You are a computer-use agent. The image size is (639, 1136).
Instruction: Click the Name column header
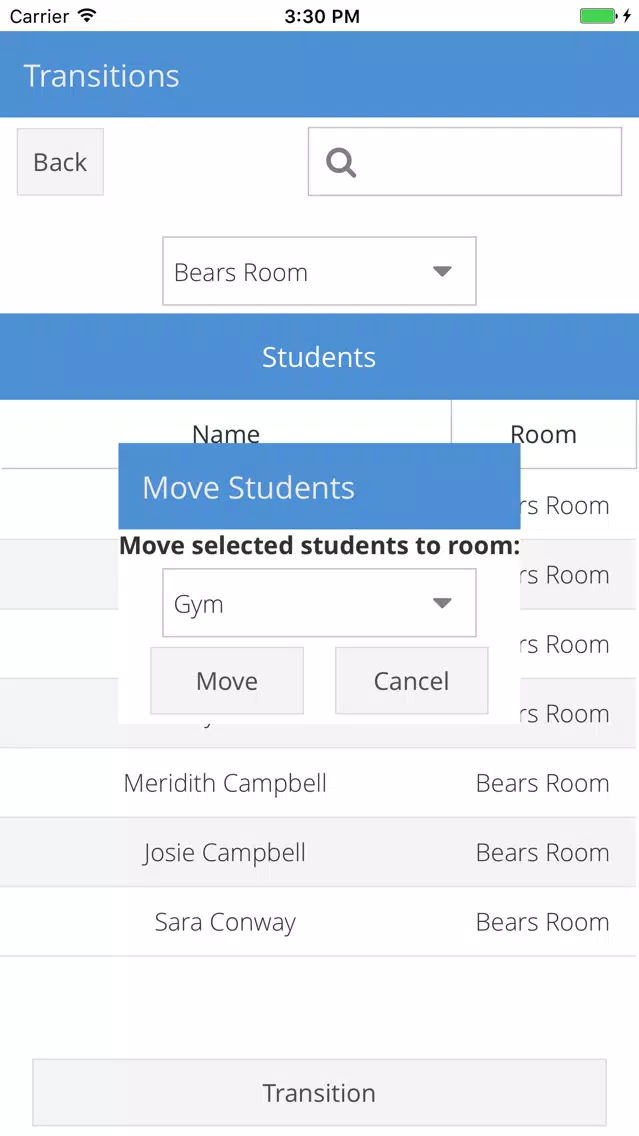pos(226,434)
